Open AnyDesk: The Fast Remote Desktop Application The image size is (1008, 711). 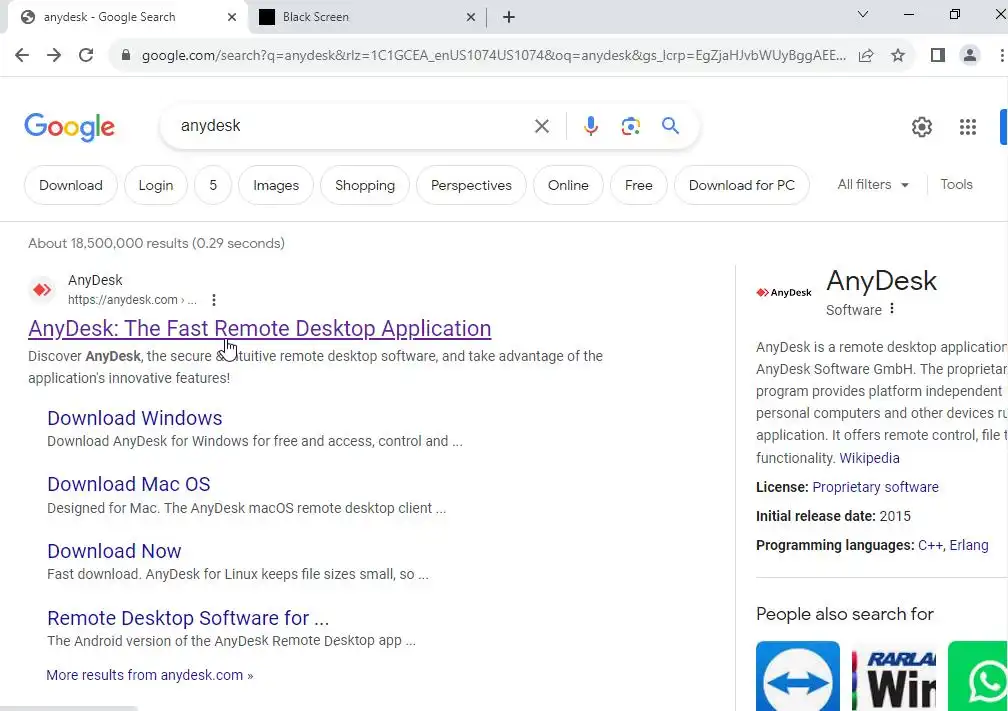(x=260, y=328)
